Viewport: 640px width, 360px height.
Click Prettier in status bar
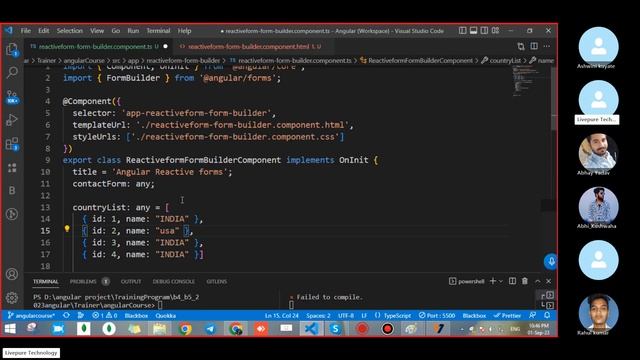click(x=507, y=316)
